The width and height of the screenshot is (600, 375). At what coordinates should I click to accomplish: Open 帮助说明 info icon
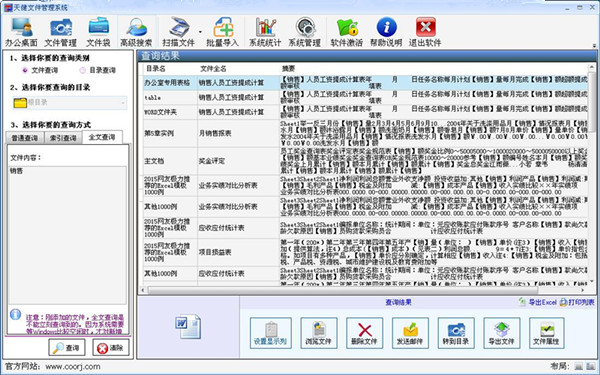(x=386, y=32)
